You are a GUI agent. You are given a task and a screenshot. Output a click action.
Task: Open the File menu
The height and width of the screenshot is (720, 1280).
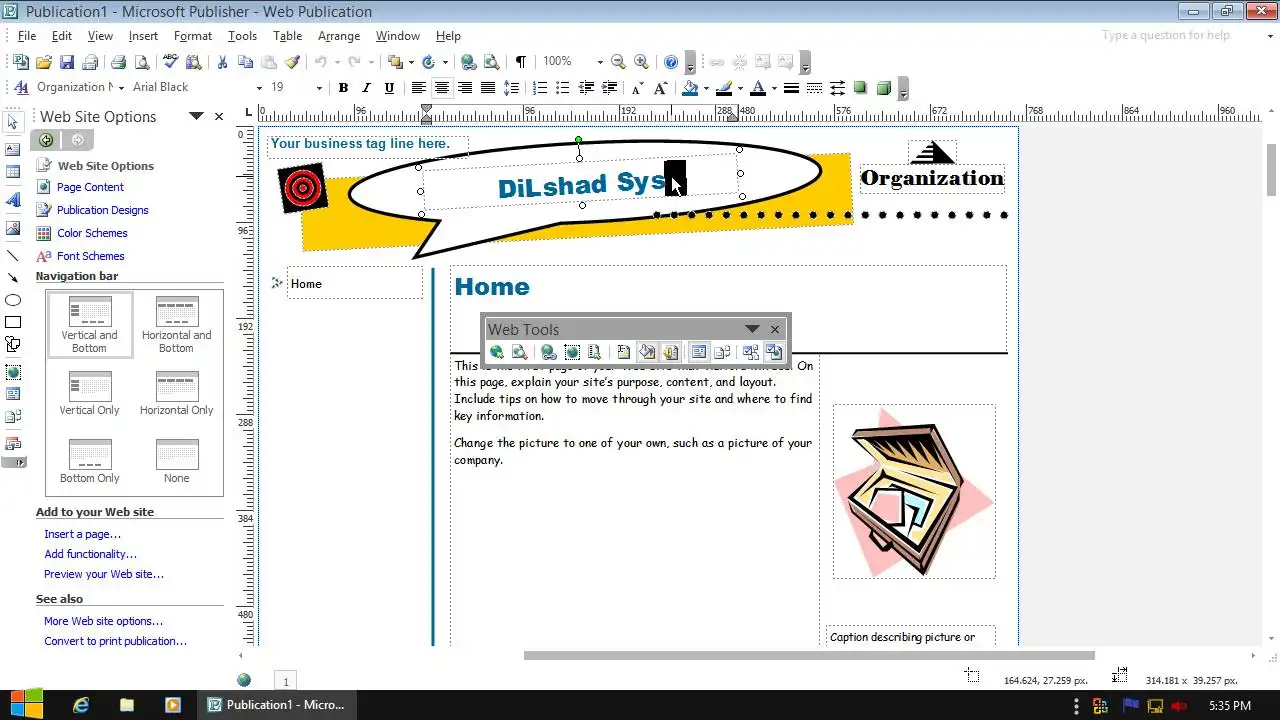(x=27, y=36)
